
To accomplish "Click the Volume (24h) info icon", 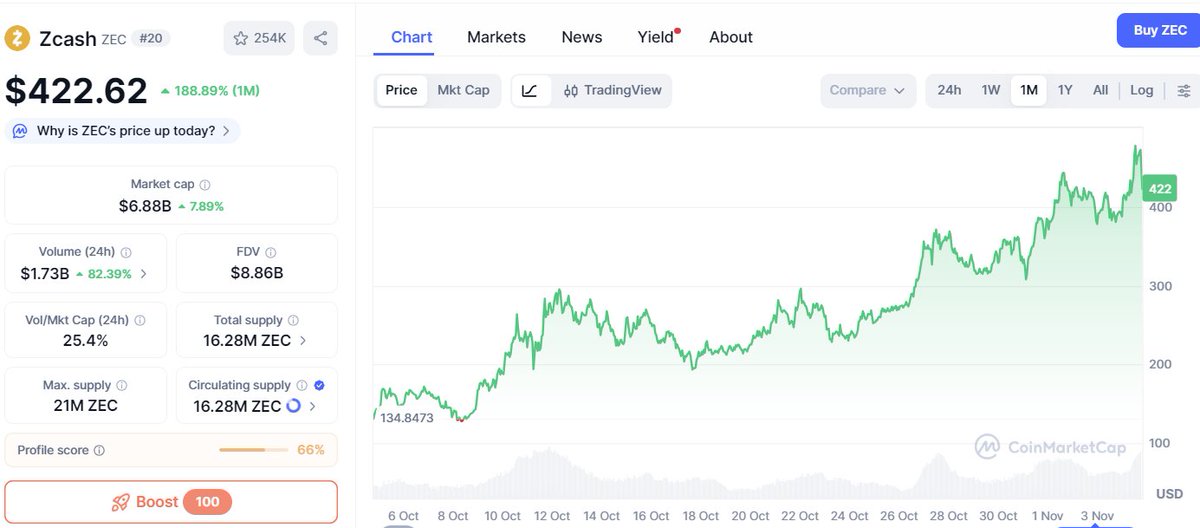I will 126,253.
